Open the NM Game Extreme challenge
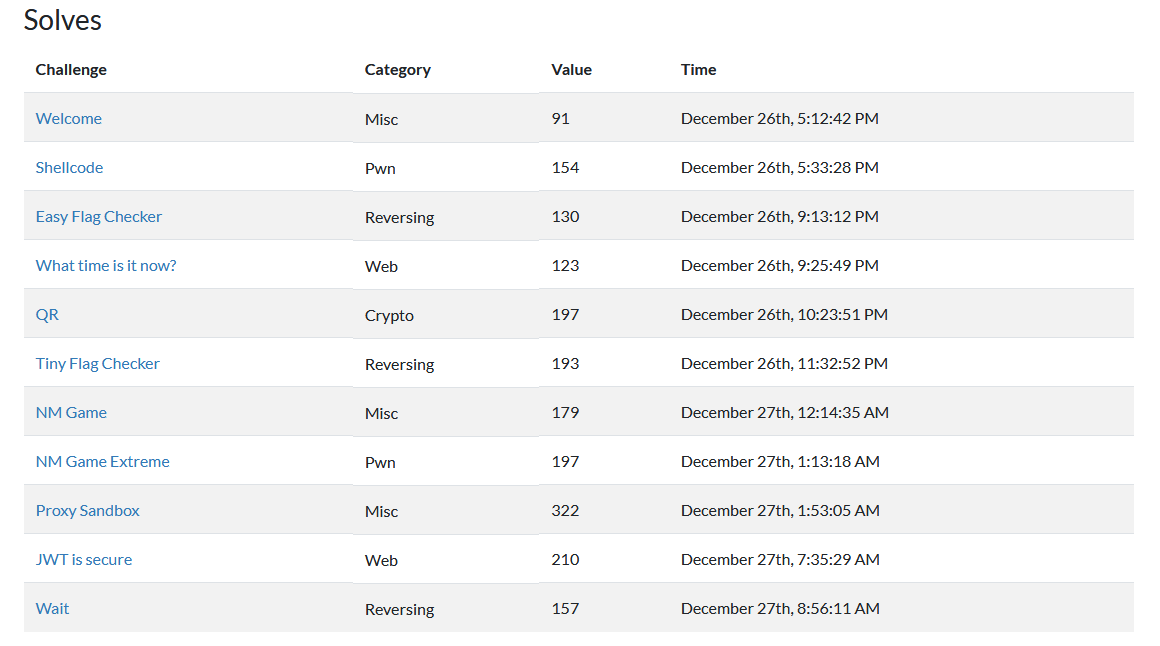Viewport: 1160px width, 646px height. click(102, 461)
